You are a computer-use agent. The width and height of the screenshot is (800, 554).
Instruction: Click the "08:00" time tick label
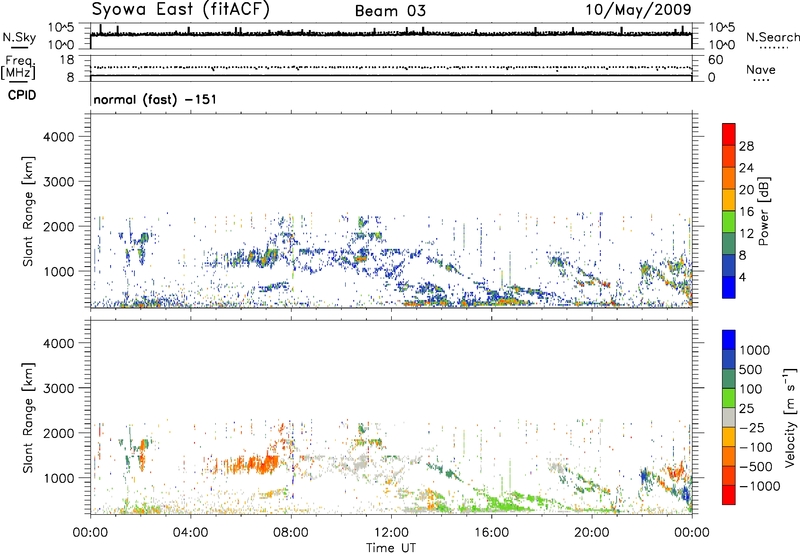click(x=291, y=533)
